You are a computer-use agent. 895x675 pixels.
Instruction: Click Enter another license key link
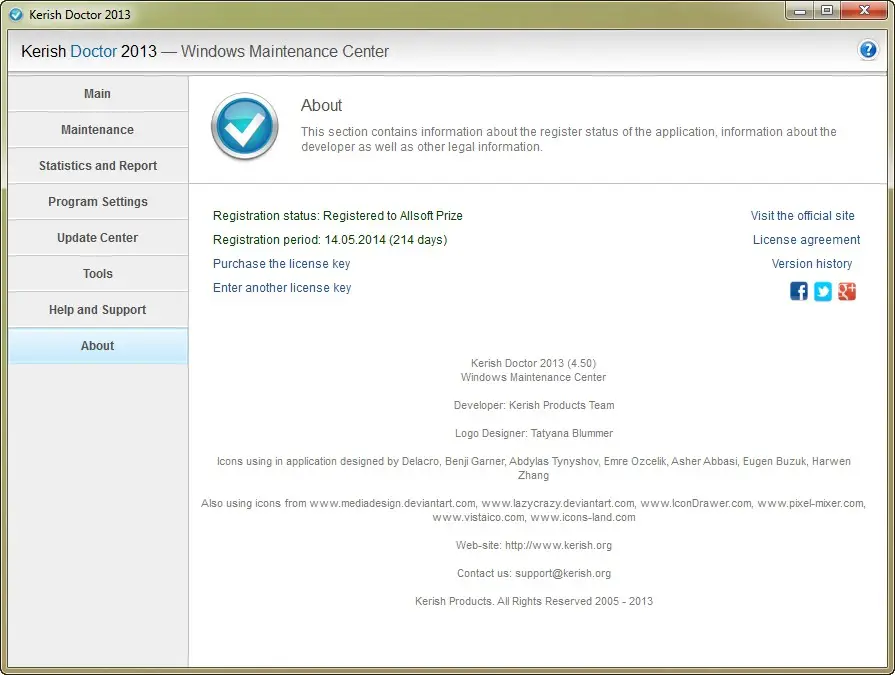point(282,288)
